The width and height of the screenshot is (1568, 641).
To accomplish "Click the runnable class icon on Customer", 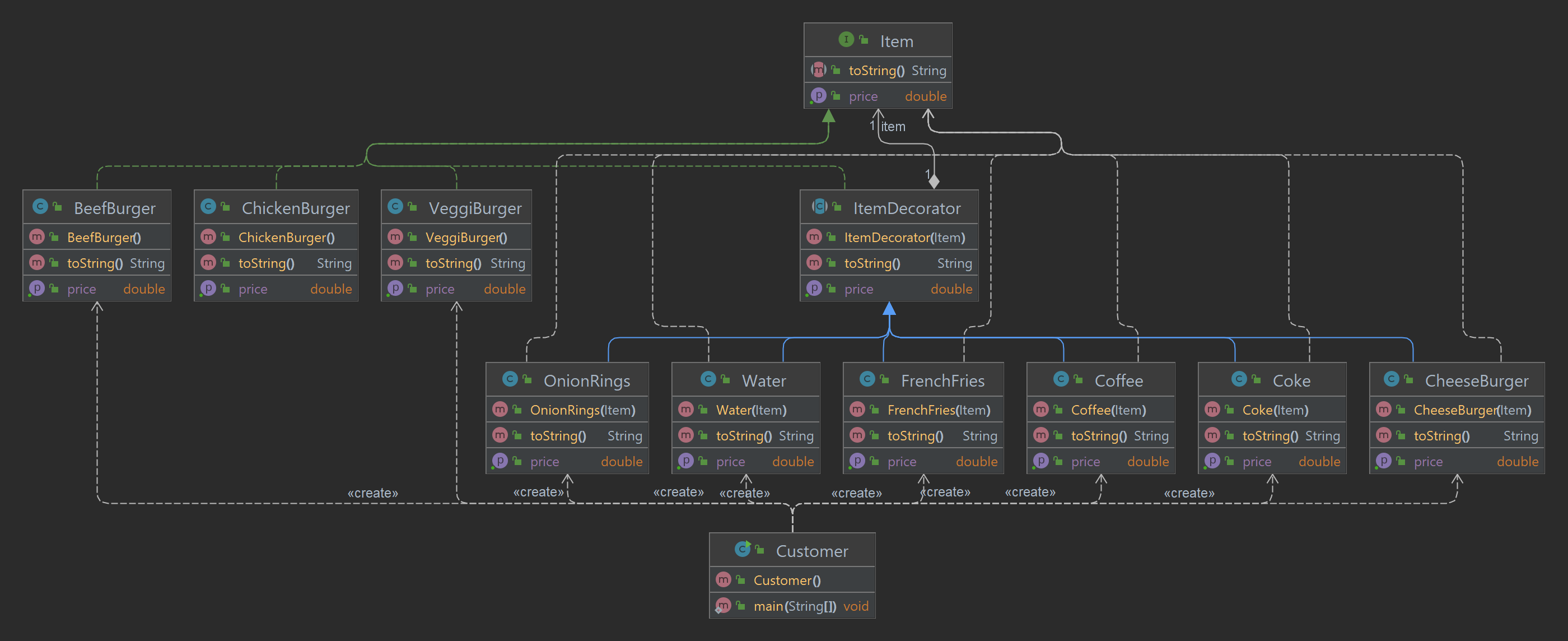I will (x=742, y=549).
